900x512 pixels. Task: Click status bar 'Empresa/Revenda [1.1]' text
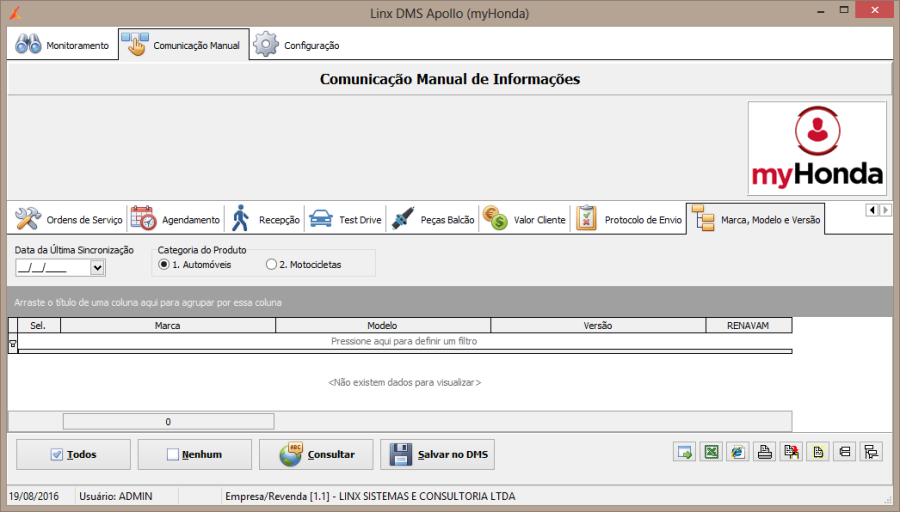(370, 496)
